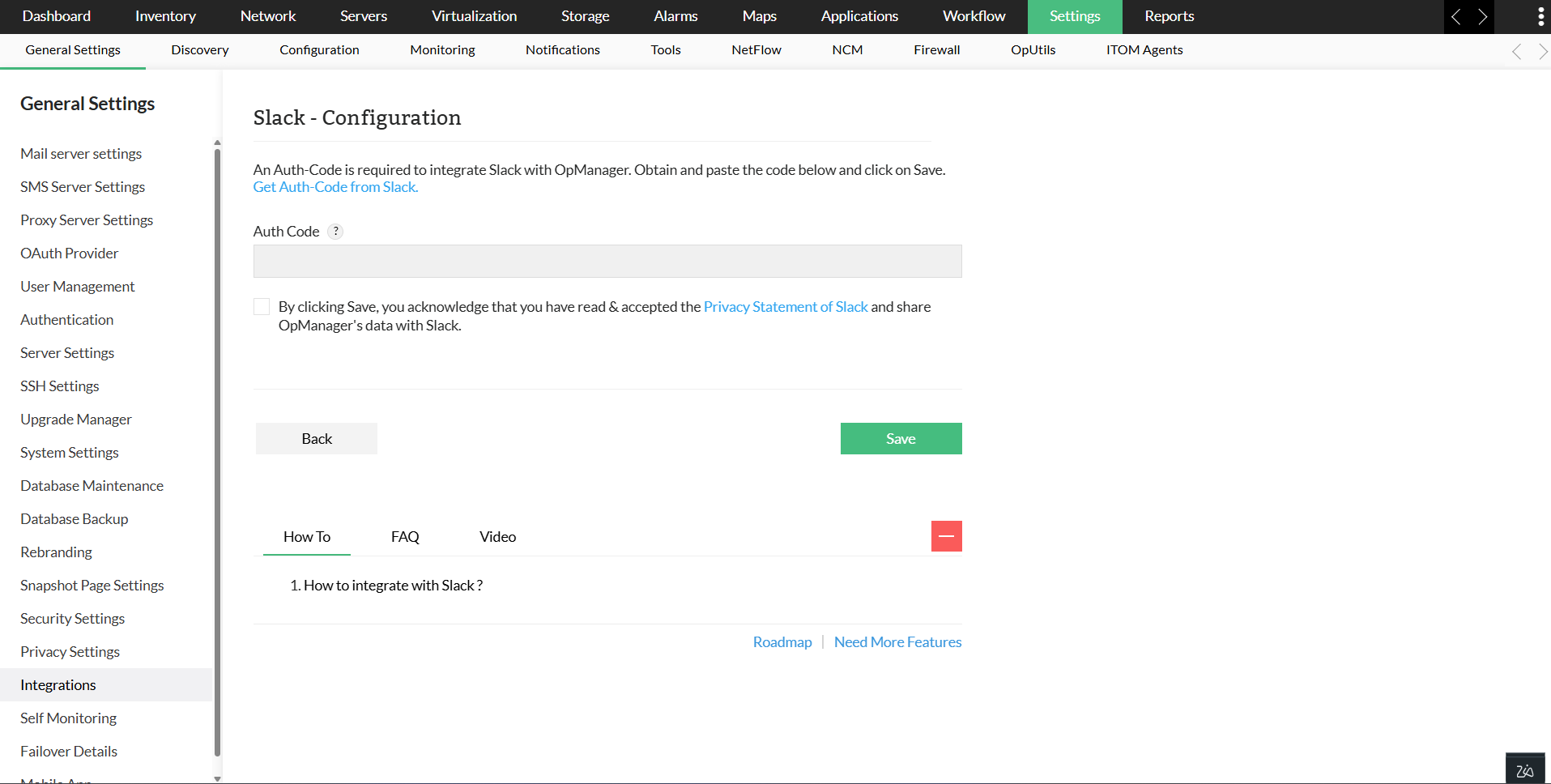Select the OpUtils sub-tab

(x=1033, y=50)
